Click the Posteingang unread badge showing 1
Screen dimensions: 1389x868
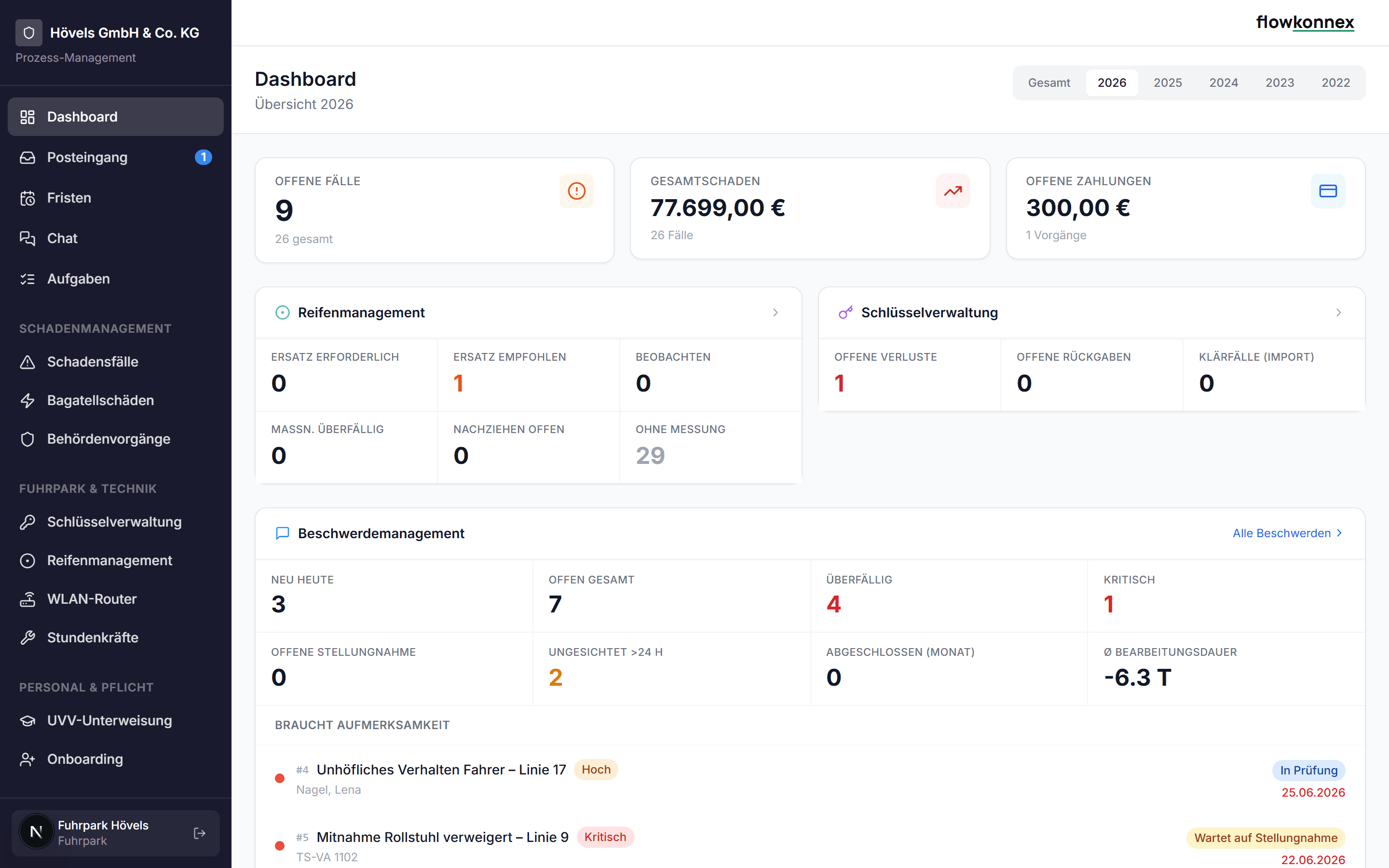pyautogui.click(x=203, y=157)
